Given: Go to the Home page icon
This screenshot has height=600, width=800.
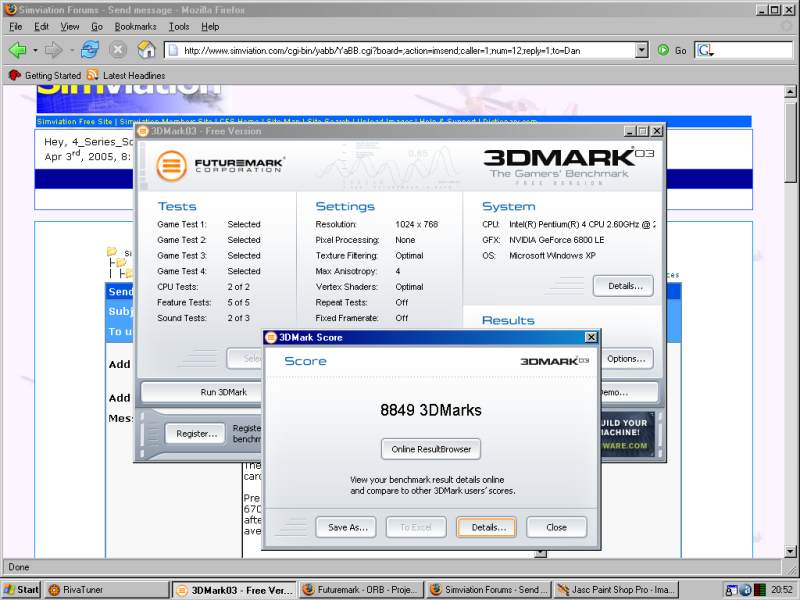Looking at the screenshot, I should click(x=146, y=50).
